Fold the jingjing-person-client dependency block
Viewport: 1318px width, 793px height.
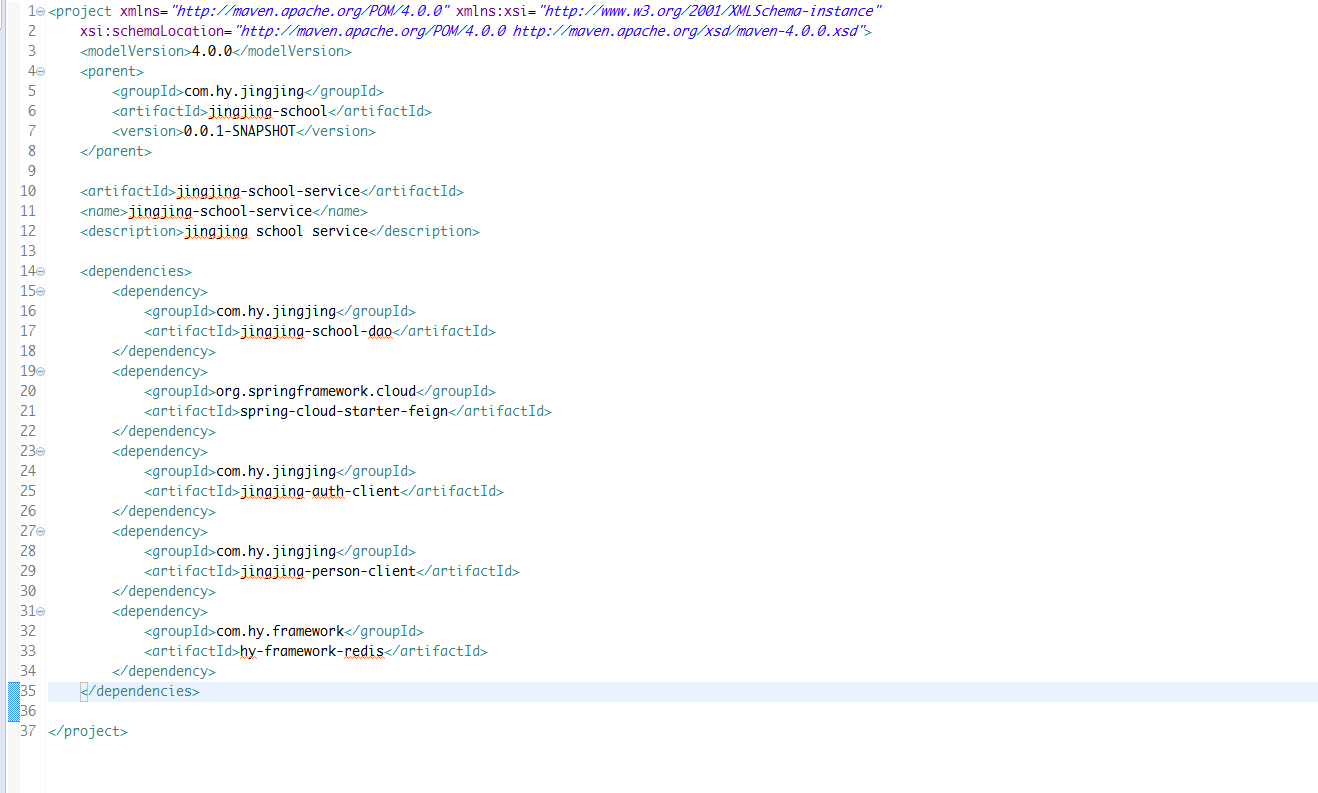coord(41,531)
